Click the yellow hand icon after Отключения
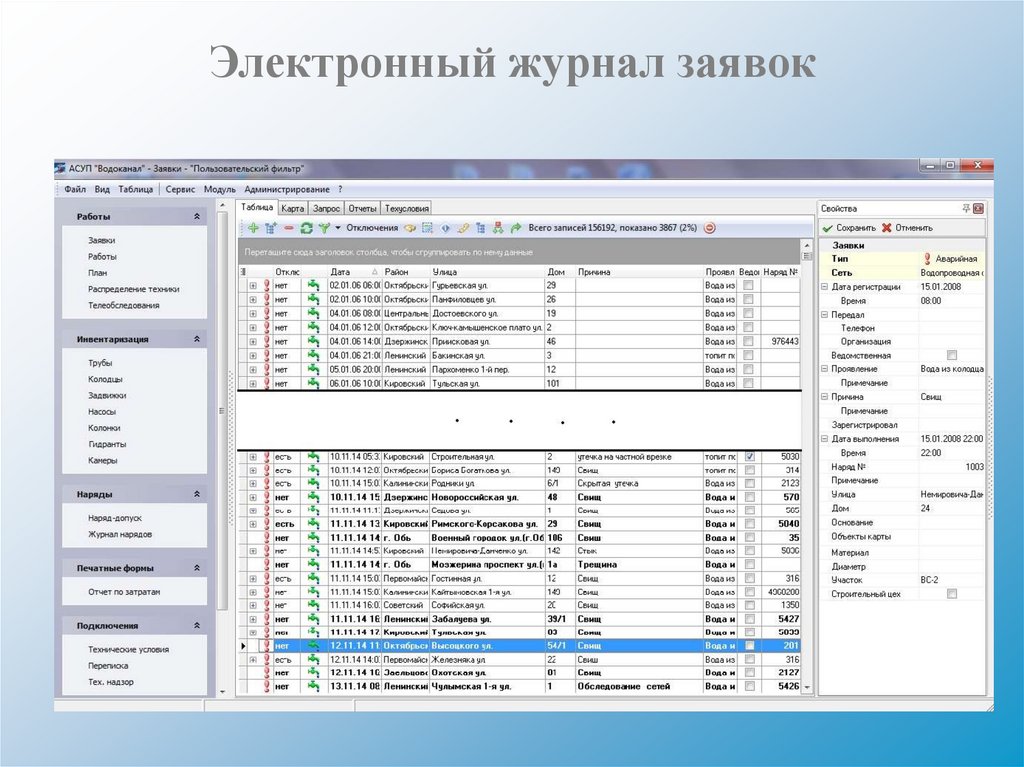The height and width of the screenshot is (767, 1024). pos(410,228)
